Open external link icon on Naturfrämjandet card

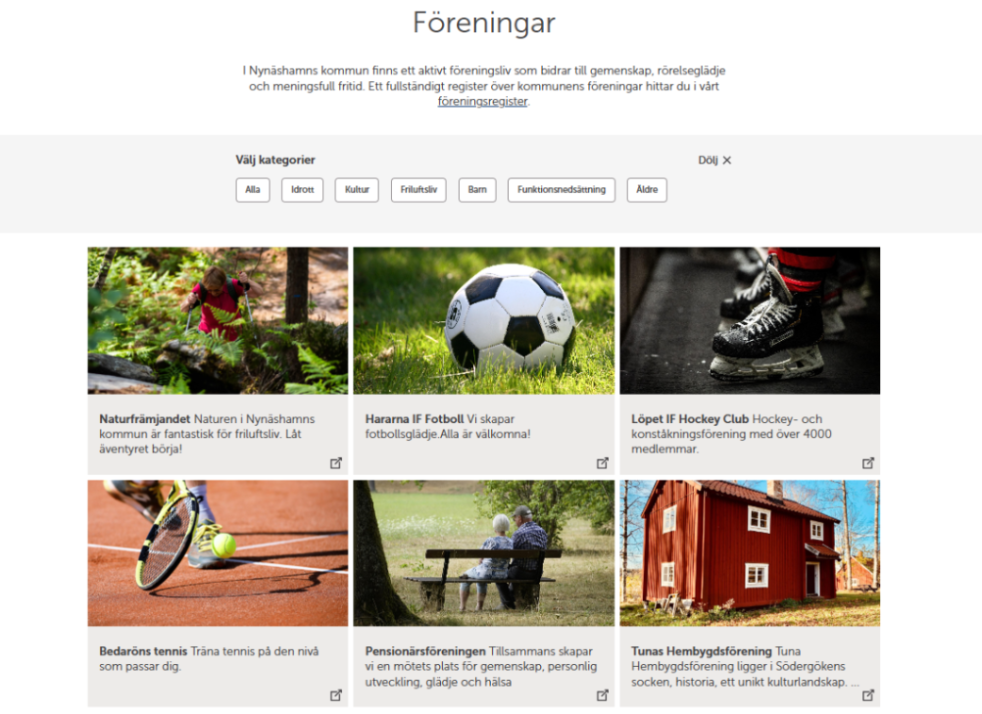click(x=336, y=463)
